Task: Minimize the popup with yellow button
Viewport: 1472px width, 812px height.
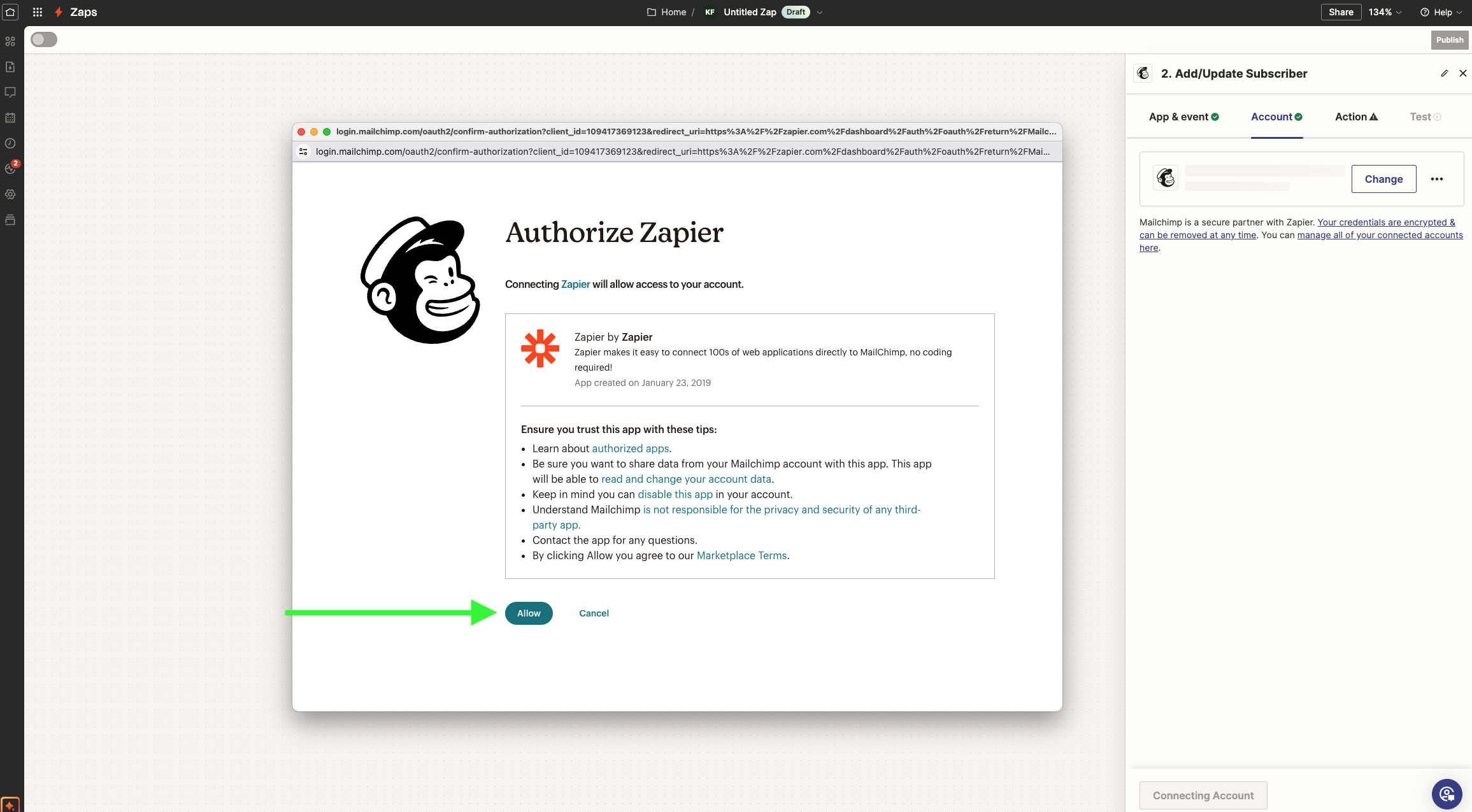Action: point(314,132)
